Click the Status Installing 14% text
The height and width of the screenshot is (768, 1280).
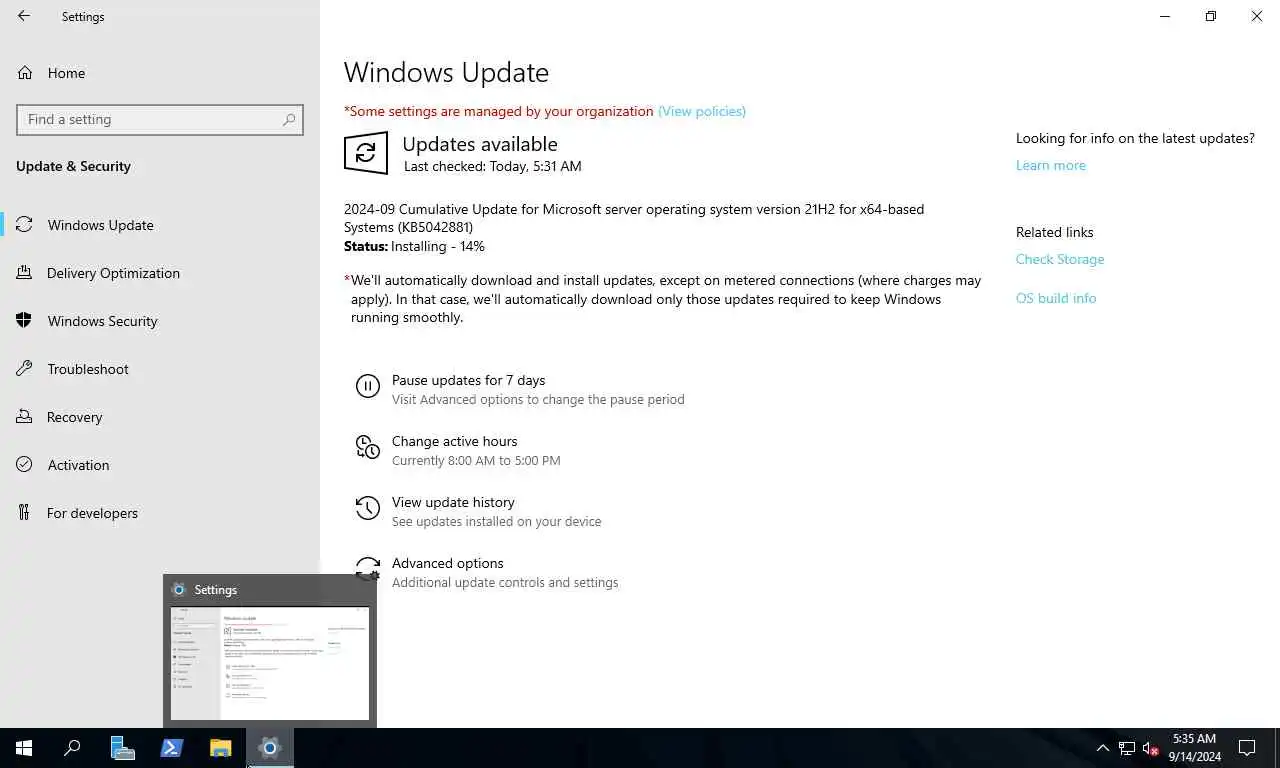point(414,246)
